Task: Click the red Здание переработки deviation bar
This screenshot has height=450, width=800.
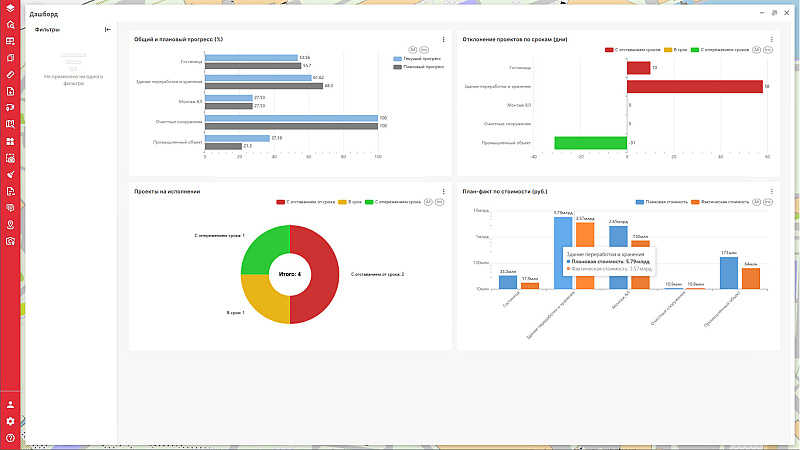Action: pos(695,87)
